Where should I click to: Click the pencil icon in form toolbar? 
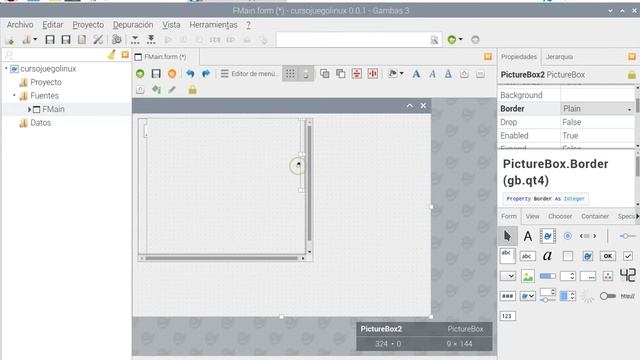(172, 90)
